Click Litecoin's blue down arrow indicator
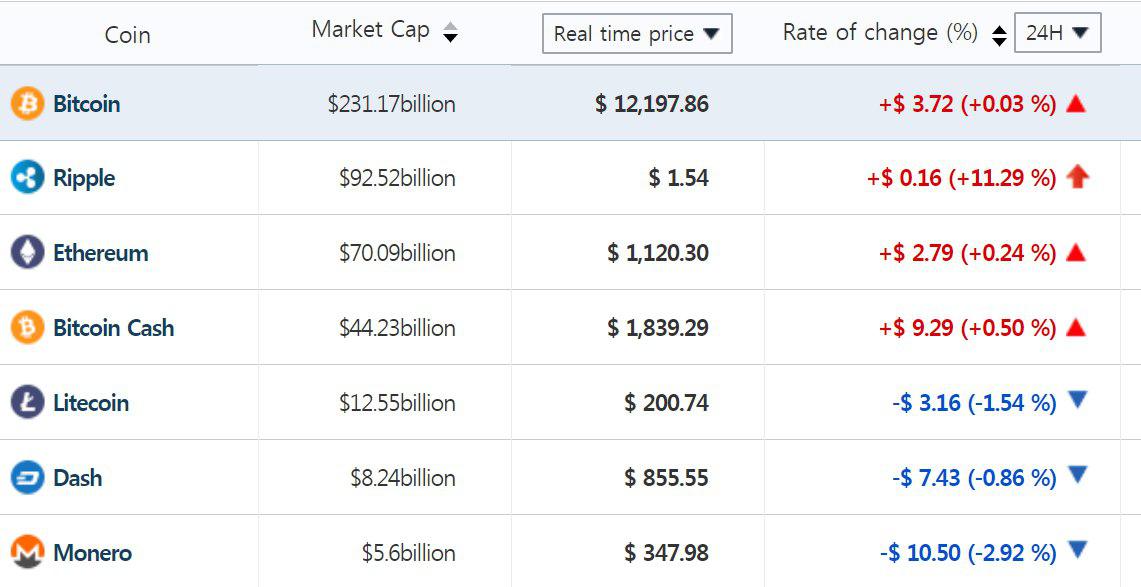 tap(1077, 401)
